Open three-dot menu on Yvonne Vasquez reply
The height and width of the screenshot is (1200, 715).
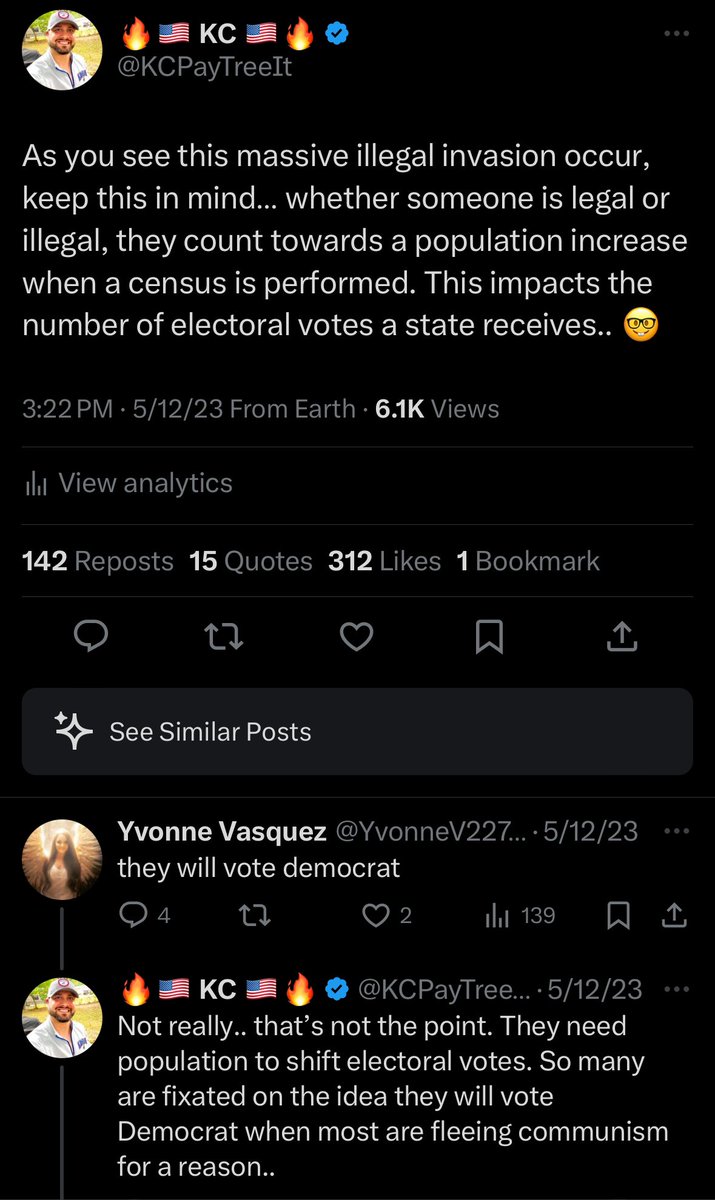pos(677,831)
